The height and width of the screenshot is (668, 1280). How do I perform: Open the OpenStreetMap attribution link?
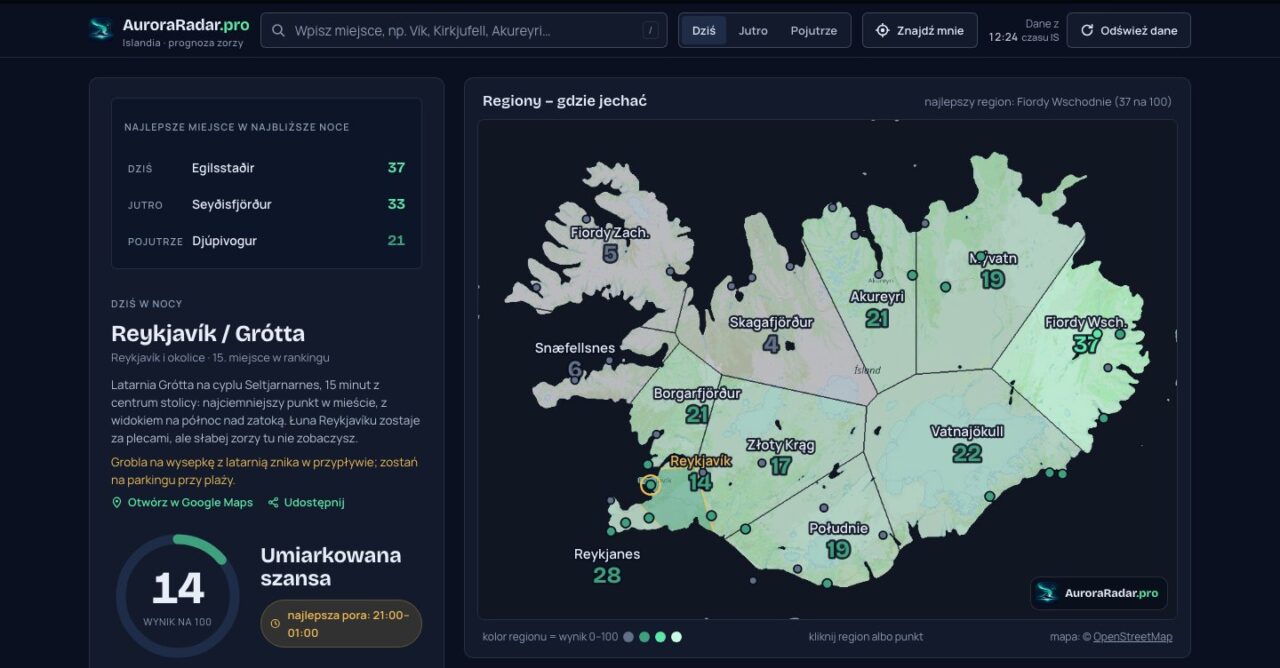[x=1132, y=637]
